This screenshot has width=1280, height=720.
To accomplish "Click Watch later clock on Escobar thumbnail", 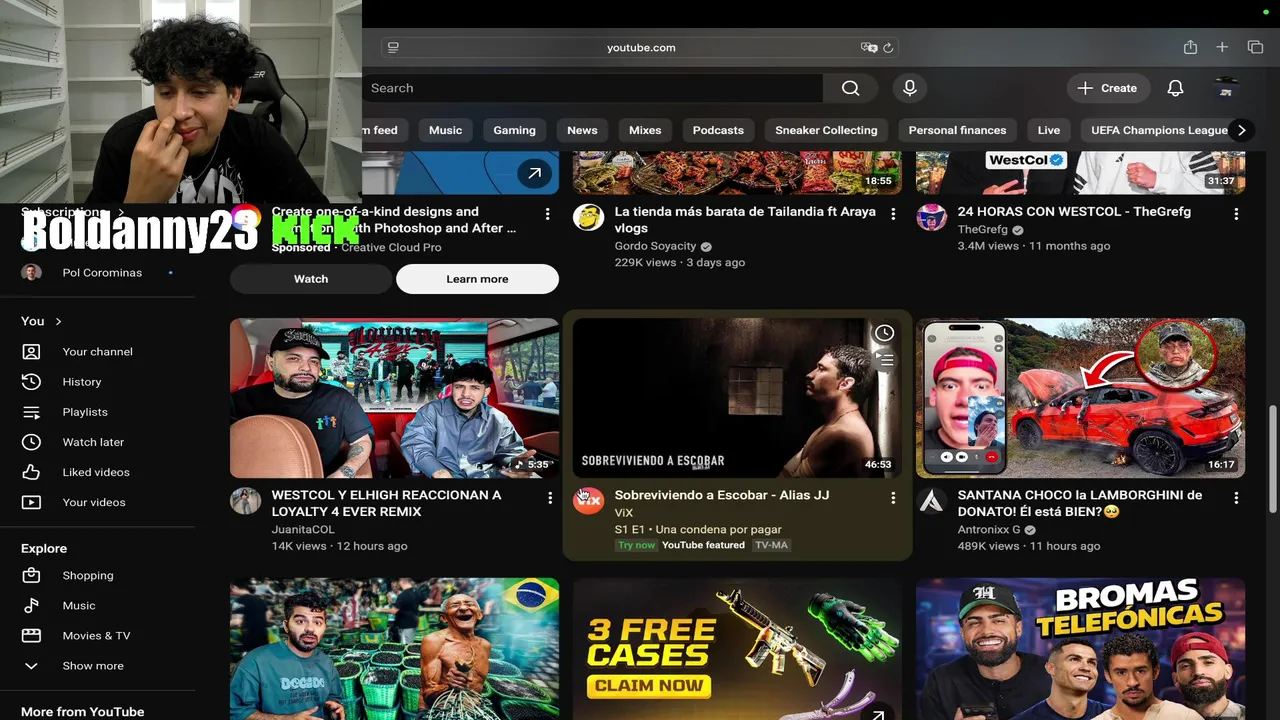I will pyautogui.click(x=884, y=333).
